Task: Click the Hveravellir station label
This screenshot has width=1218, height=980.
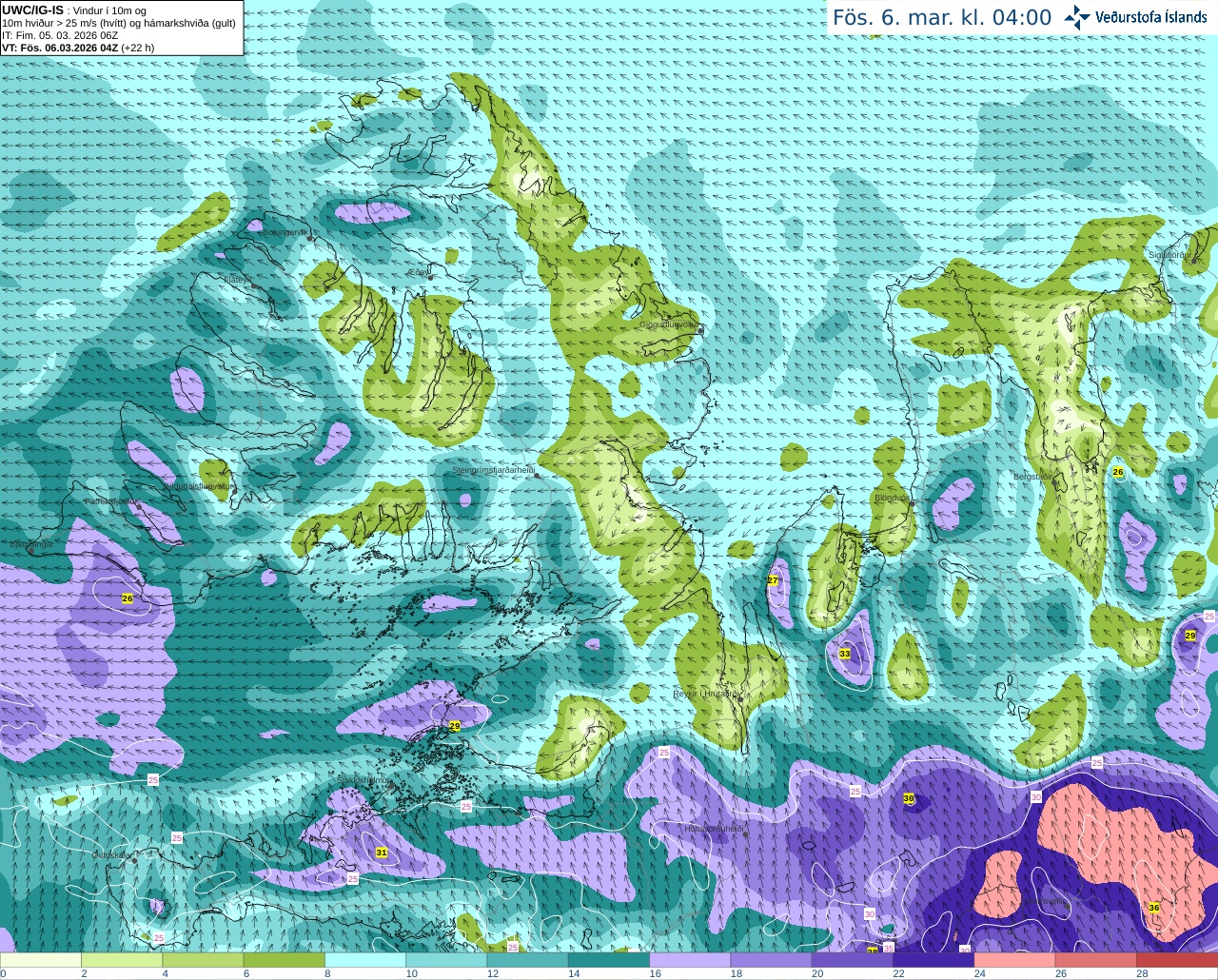Action: coord(1046,901)
